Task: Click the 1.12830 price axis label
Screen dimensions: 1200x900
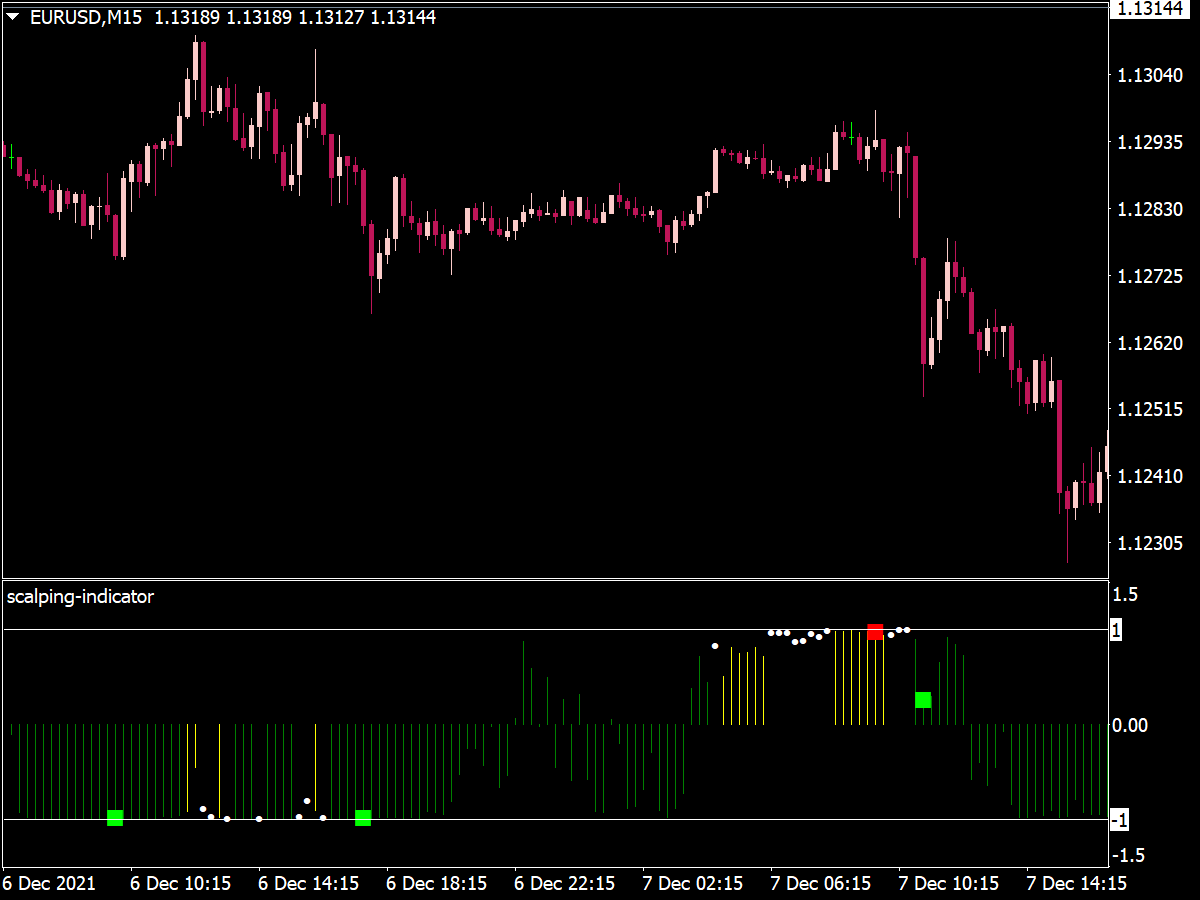Action: (x=1151, y=209)
